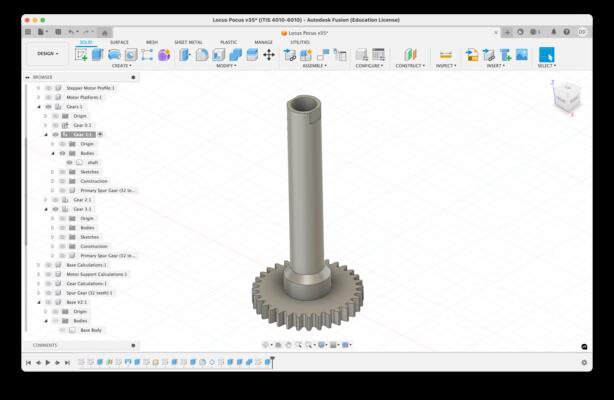The width and height of the screenshot is (614, 400).
Task: Click the ViewCube in the viewport corner
Action: tap(567, 97)
